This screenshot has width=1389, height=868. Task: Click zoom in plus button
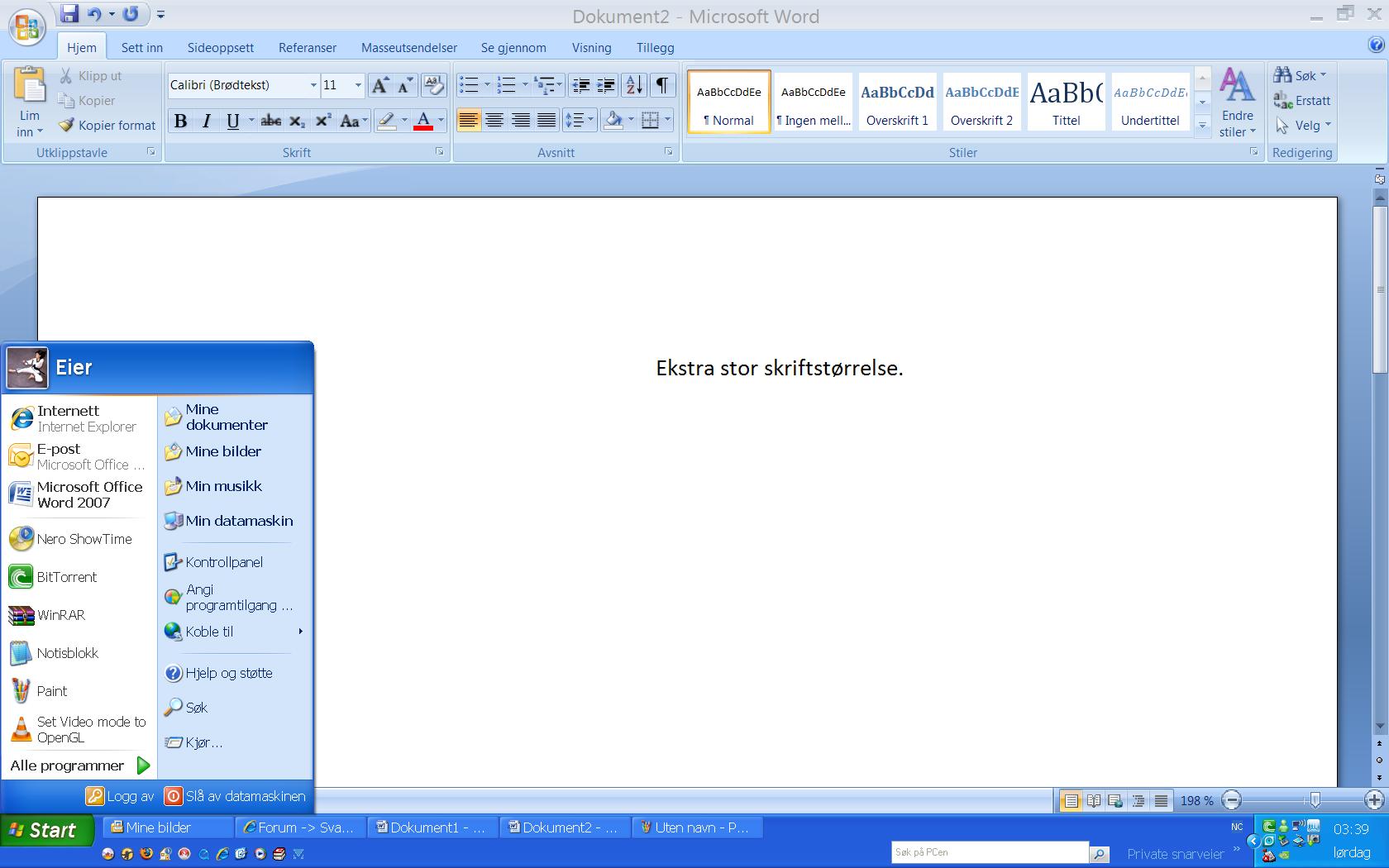[x=1374, y=800]
